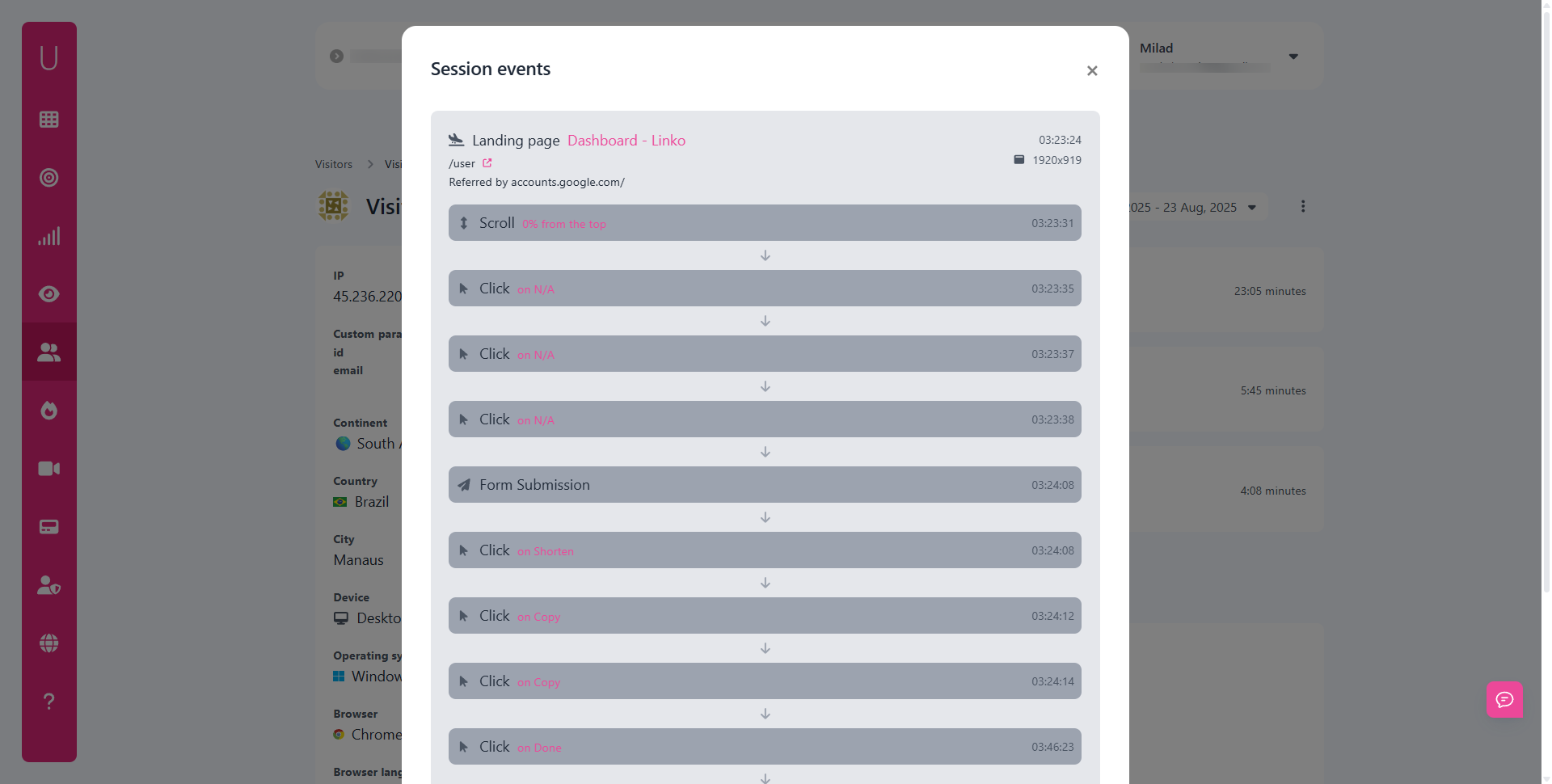Click the Visitors breadcrumb link

pos(333,164)
